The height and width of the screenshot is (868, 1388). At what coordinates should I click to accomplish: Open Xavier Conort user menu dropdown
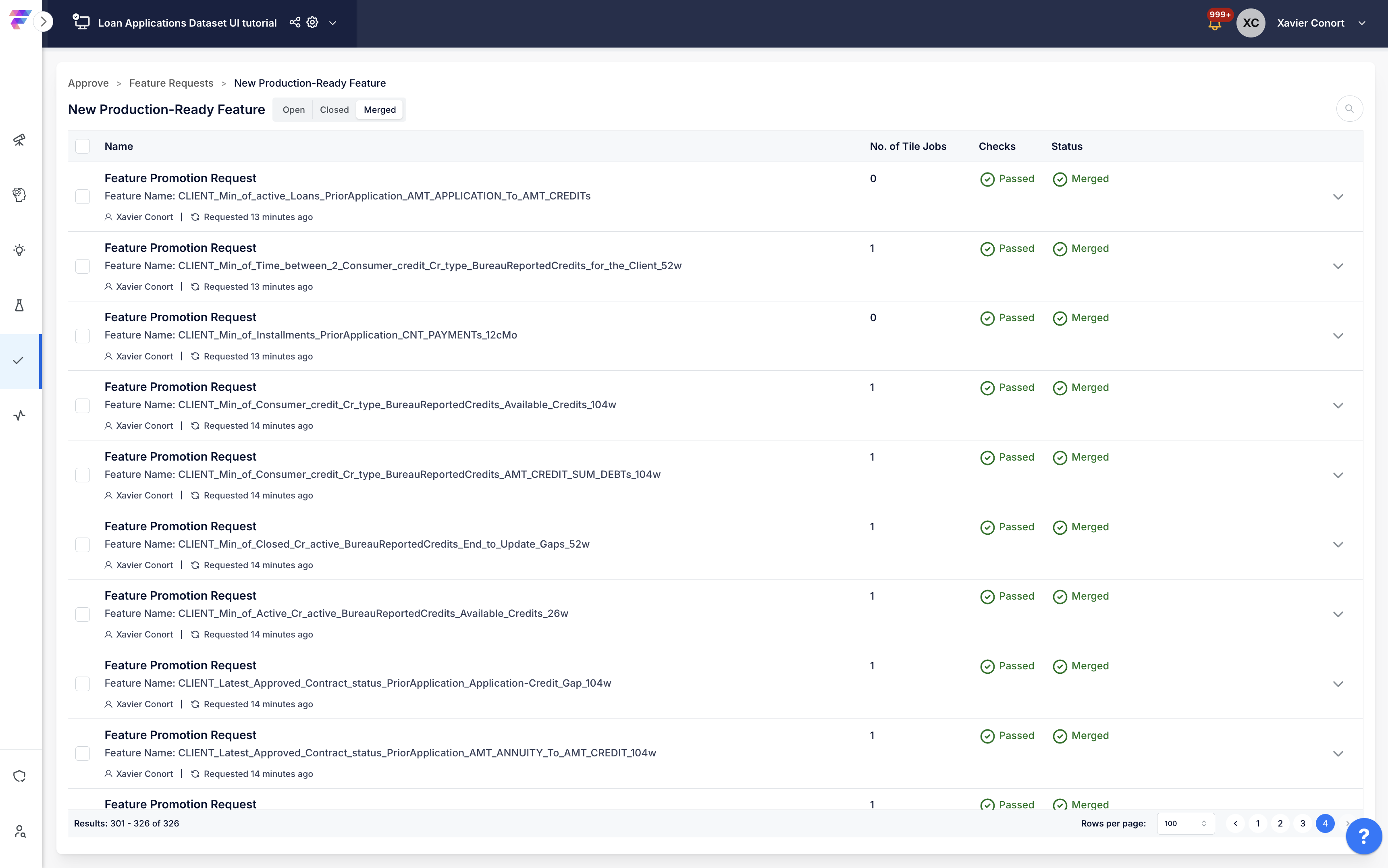pyautogui.click(x=1361, y=23)
